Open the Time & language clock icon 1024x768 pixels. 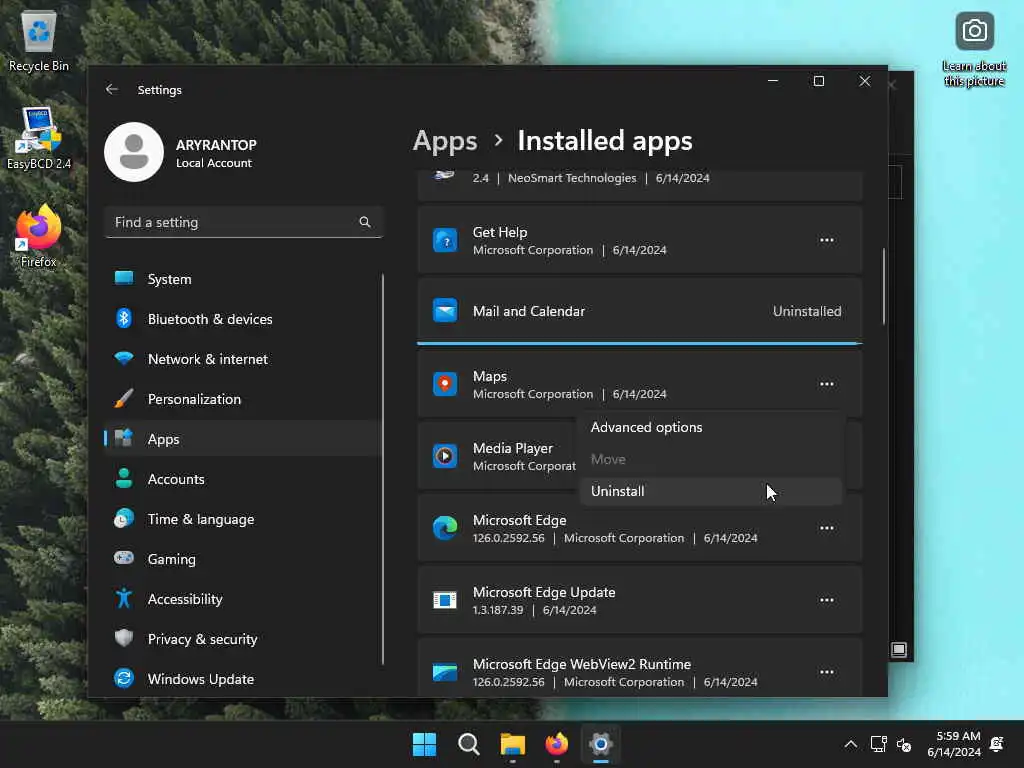tap(123, 519)
